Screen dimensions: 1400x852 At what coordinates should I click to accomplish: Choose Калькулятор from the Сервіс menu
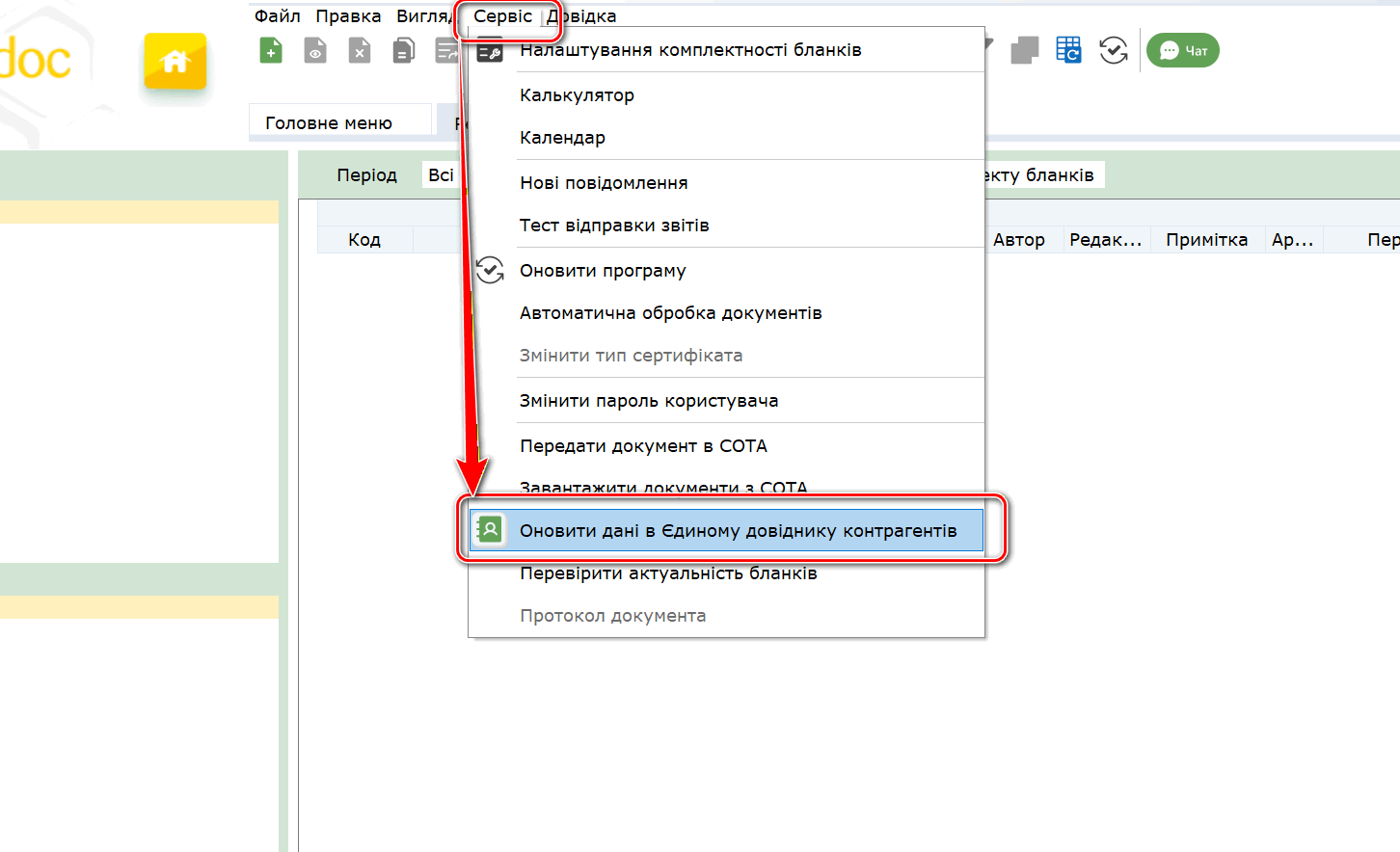pos(577,95)
